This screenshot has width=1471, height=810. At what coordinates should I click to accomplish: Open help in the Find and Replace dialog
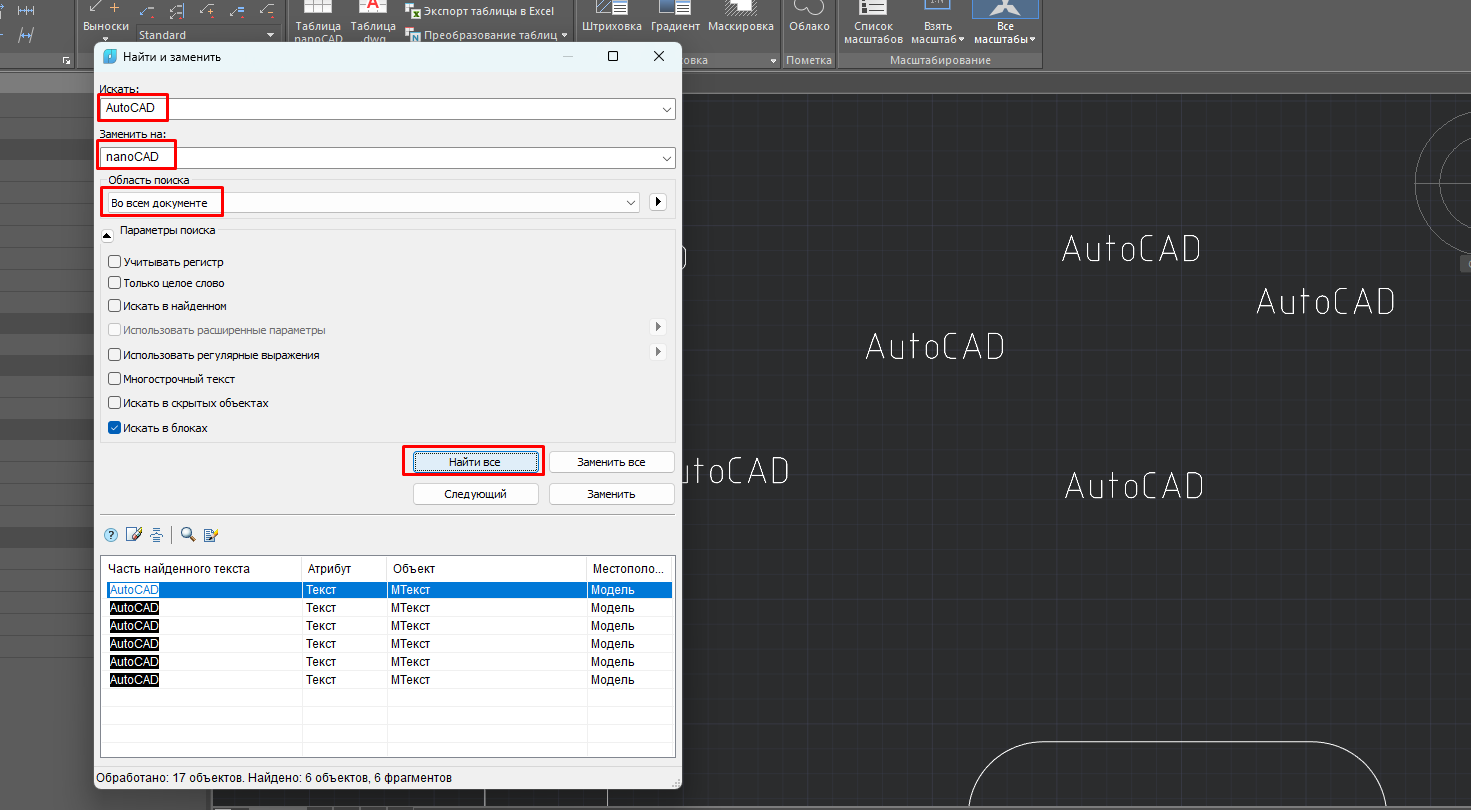point(111,535)
